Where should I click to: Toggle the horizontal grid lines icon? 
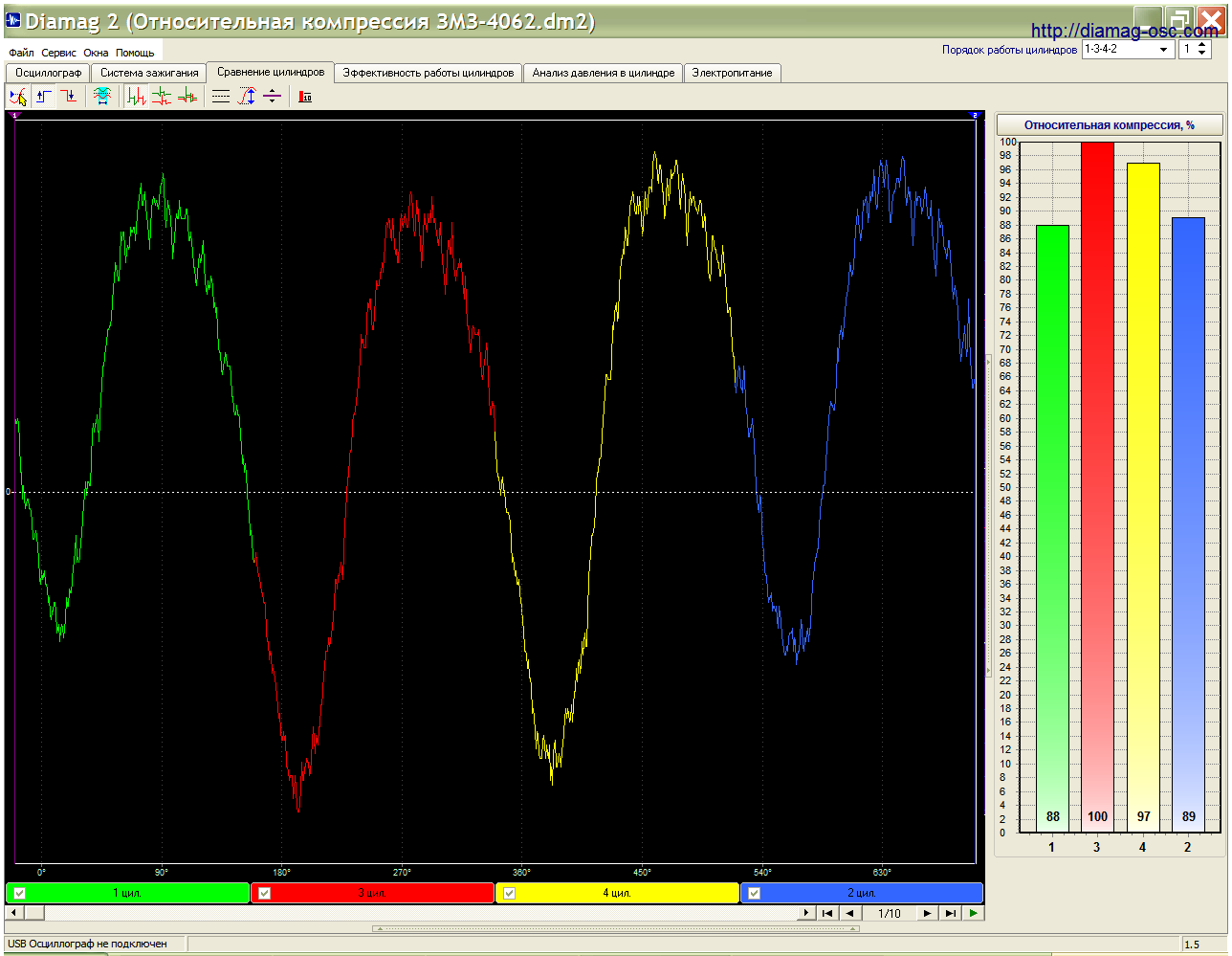click(221, 97)
